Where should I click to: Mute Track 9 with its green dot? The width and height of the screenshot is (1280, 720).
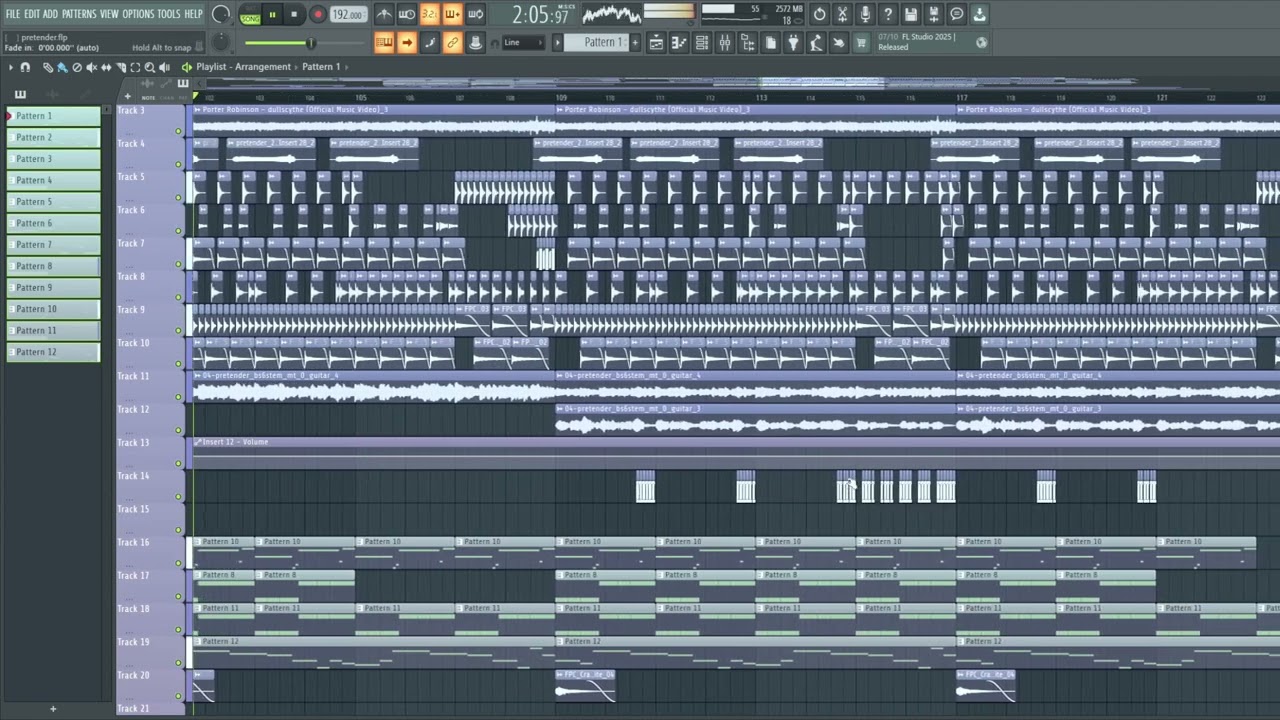pyautogui.click(x=179, y=330)
